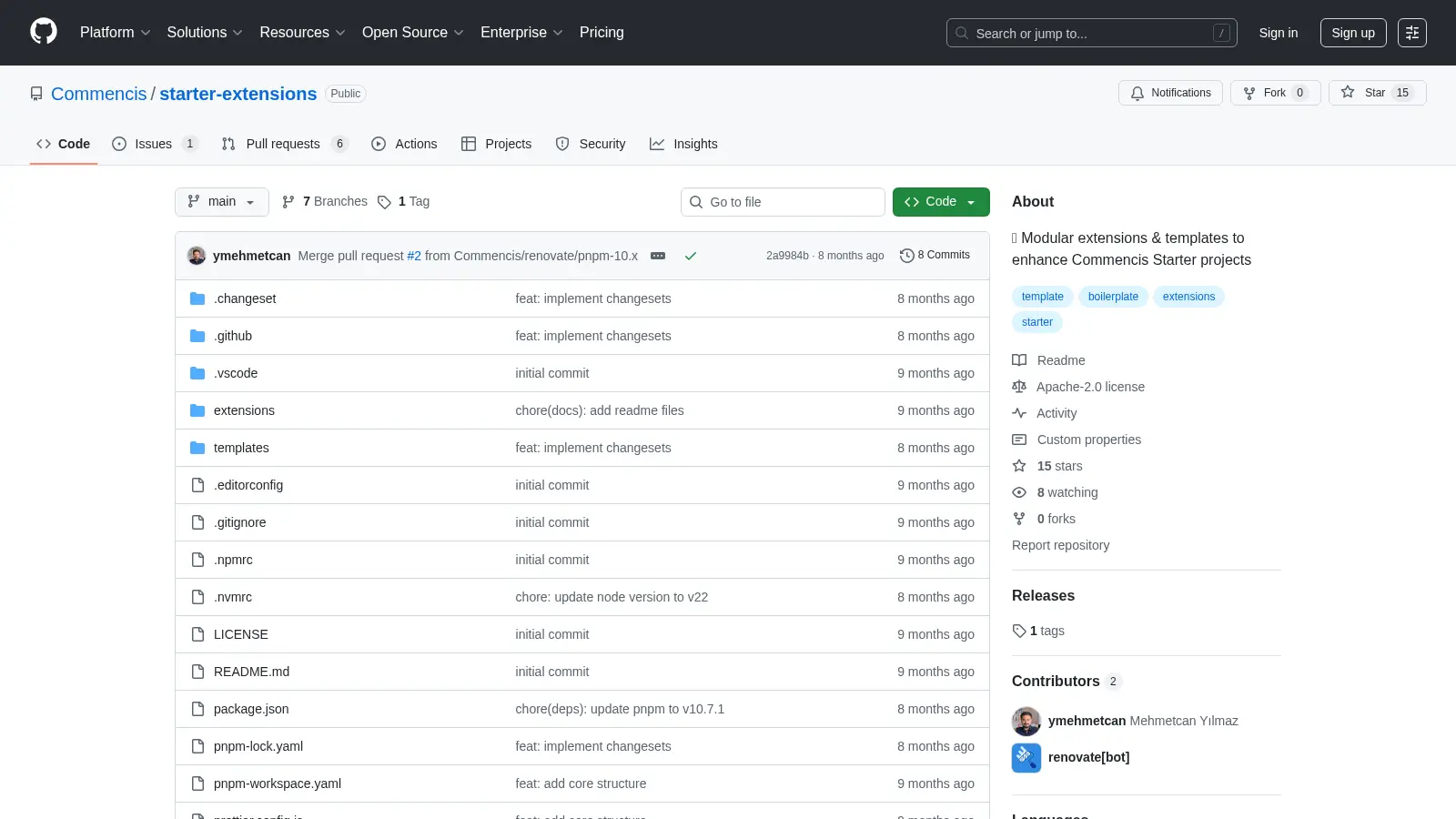
Task: Select the template topic tag
Action: click(1042, 297)
